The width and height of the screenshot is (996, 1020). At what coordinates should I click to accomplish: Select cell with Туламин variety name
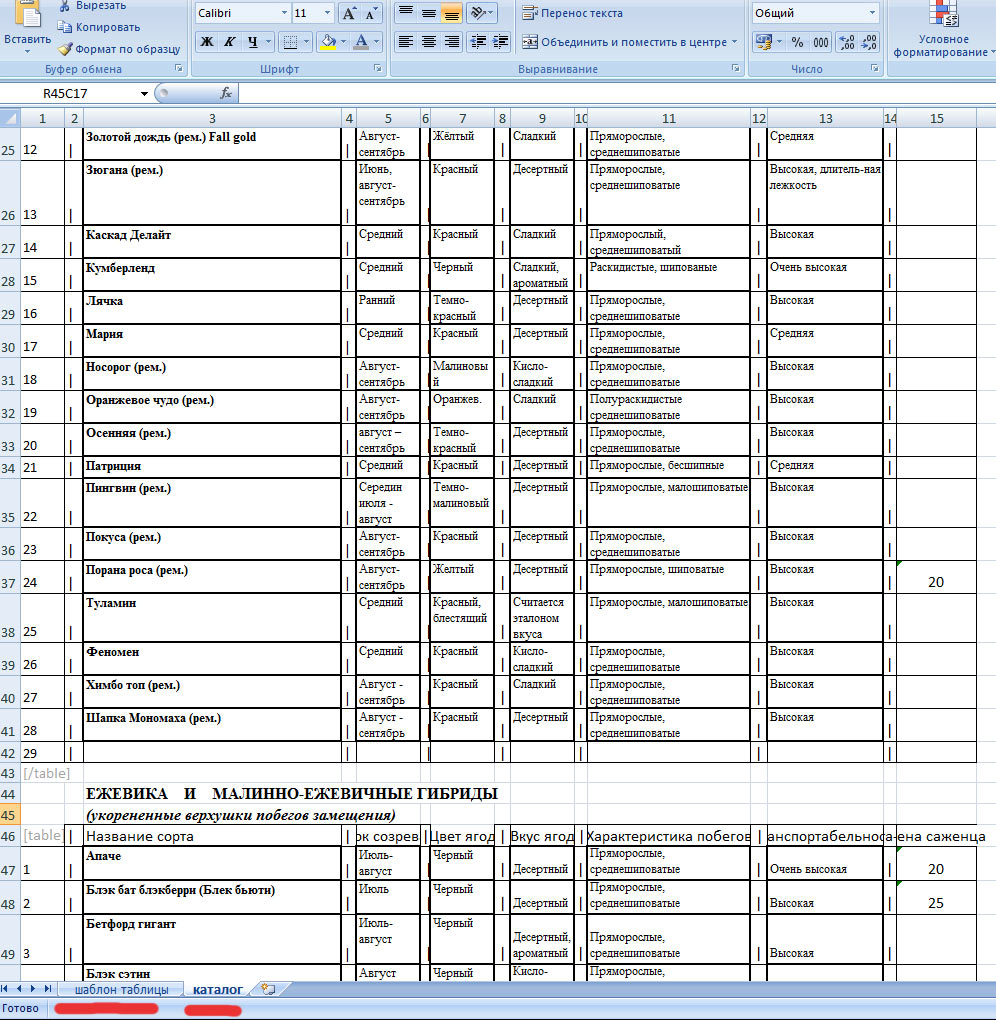[x=212, y=617]
